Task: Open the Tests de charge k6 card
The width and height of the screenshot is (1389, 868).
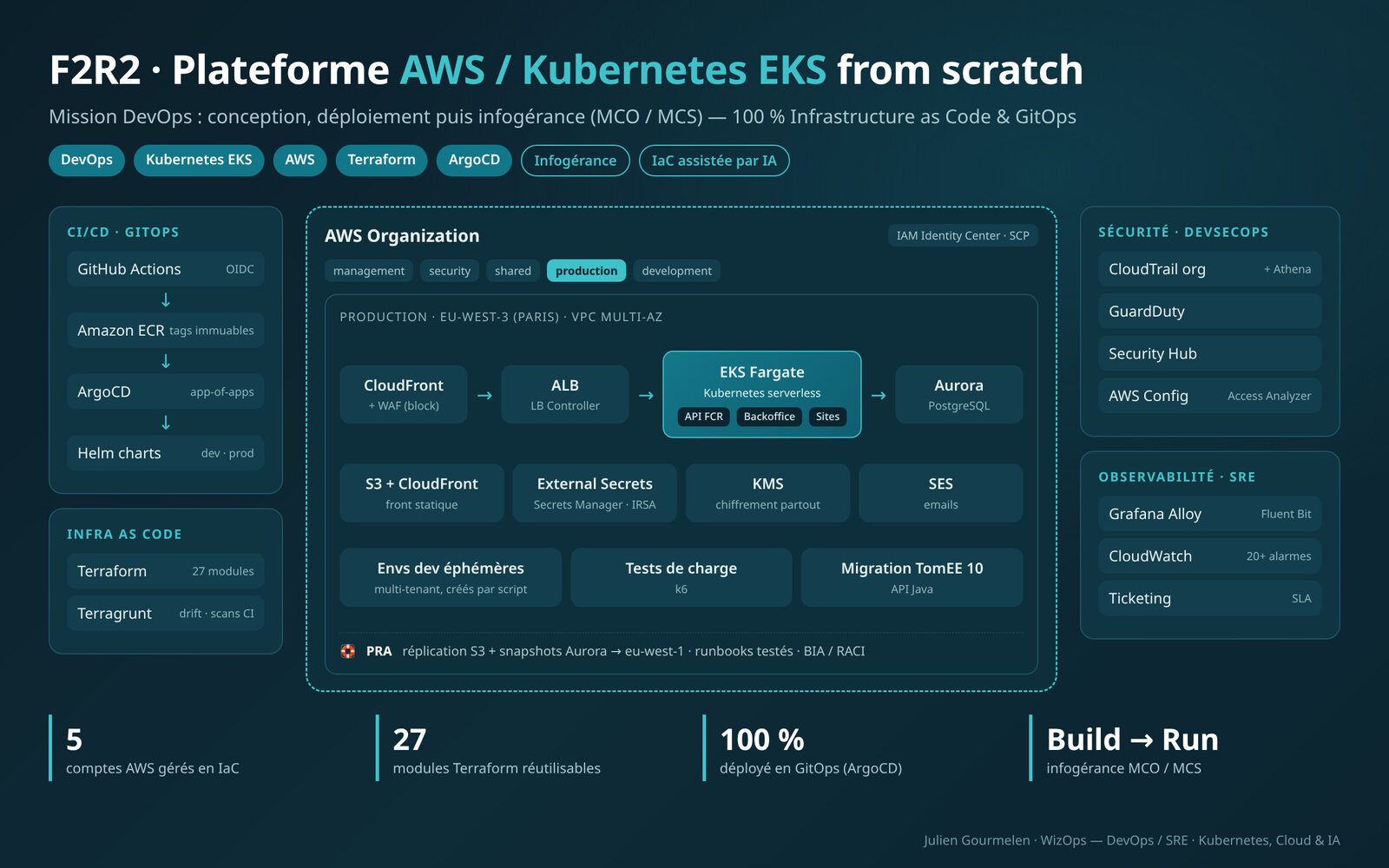Action: [x=681, y=577]
